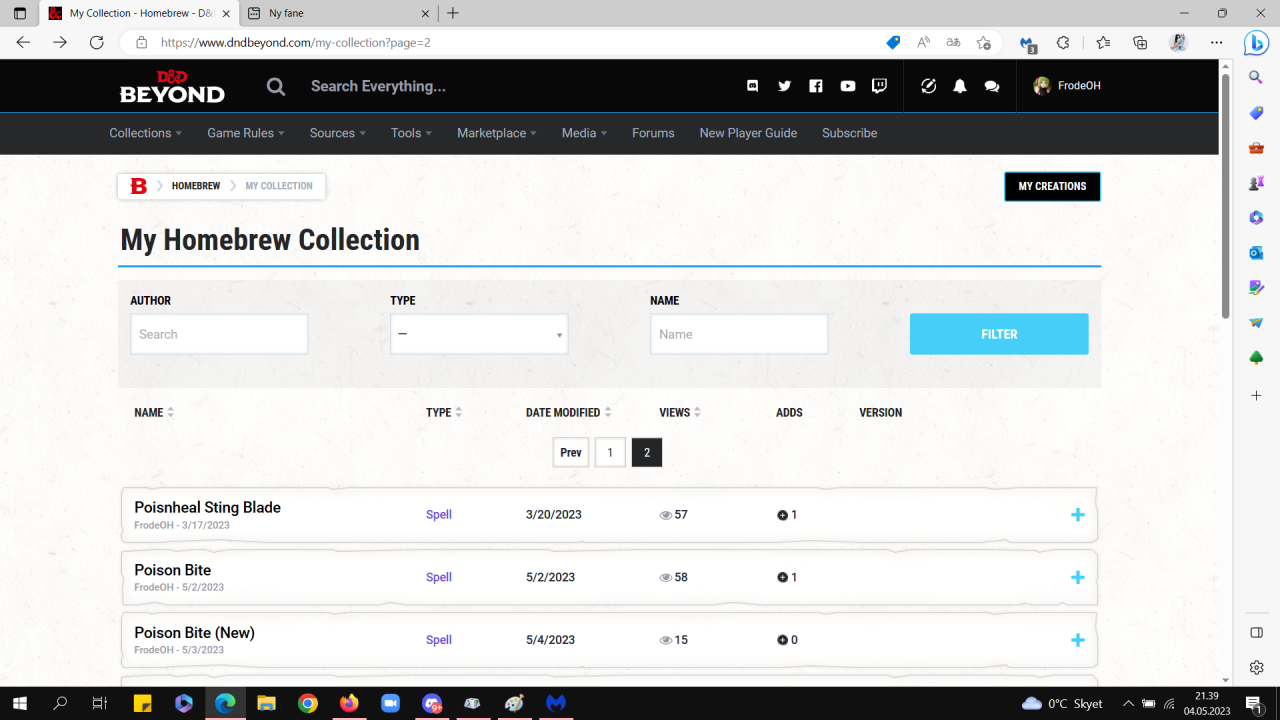The image size is (1280, 720).
Task: Open the YouTube social icon
Action: click(x=848, y=86)
